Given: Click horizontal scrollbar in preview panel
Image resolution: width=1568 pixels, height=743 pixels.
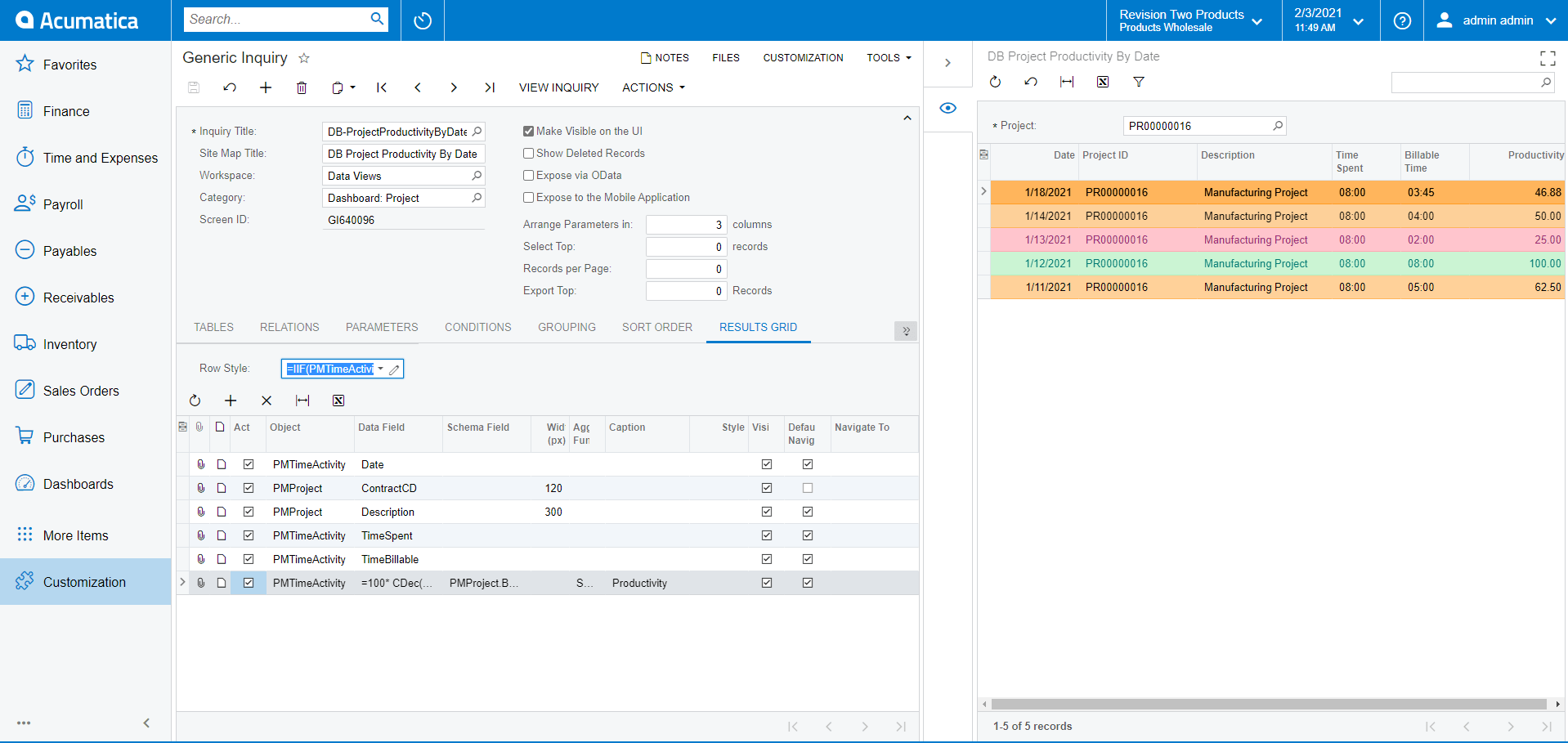Looking at the screenshot, I should coord(1268,704).
